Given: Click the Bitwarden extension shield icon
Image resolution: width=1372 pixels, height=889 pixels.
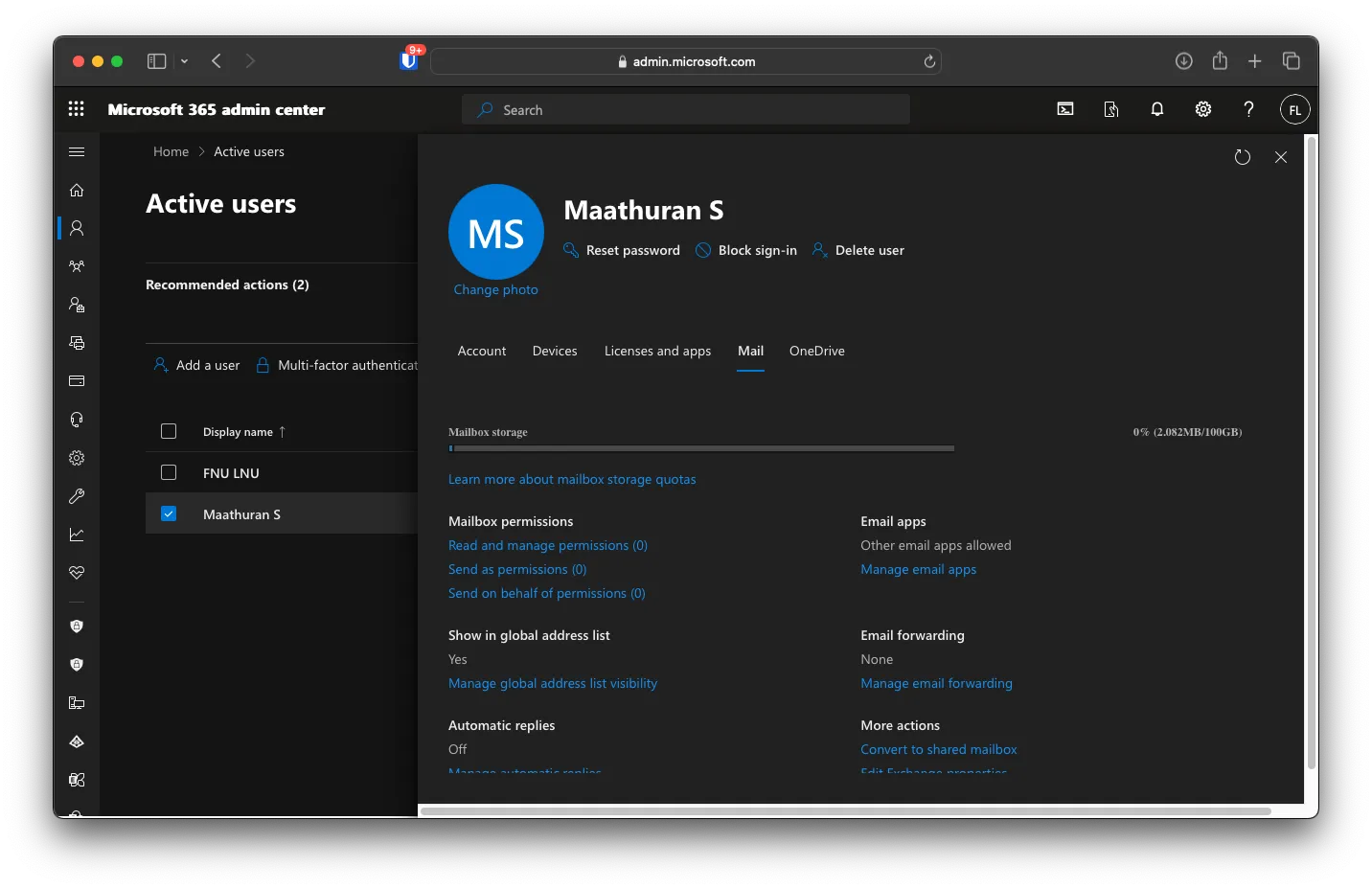Looking at the screenshot, I should pyautogui.click(x=409, y=60).
